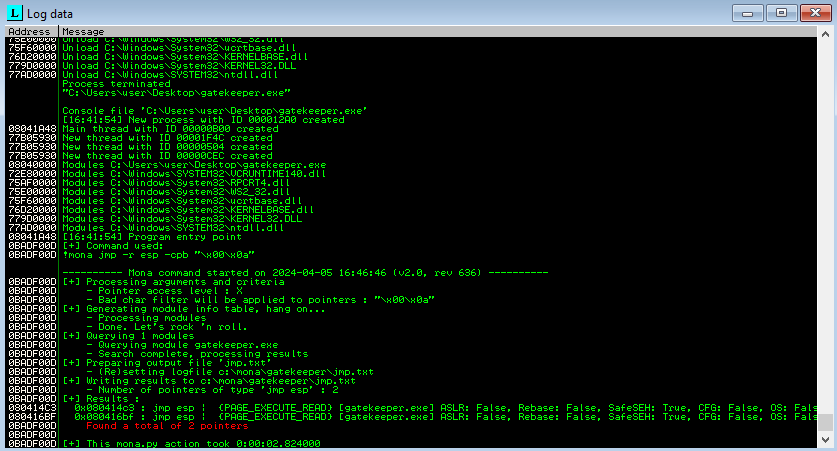Select the 0x080416bf jmp esp result row
Screen dimensions: 837x451
[x=400, y=416]
